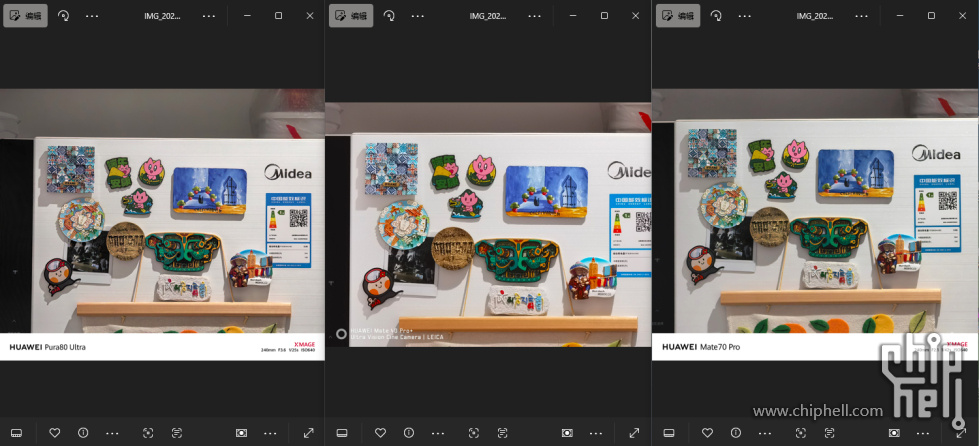The height and width of the screenshot is (446, 979).
Task: Rotate the Pura80 Ultra photo using rotate icon
Action: click(63, 16)
